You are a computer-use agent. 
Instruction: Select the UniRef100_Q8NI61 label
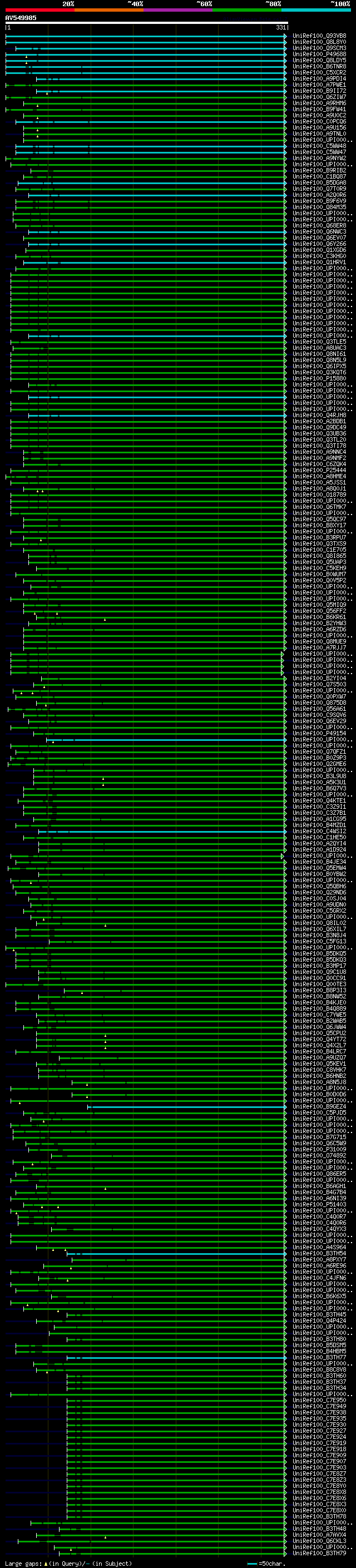[x=319, y=354]
